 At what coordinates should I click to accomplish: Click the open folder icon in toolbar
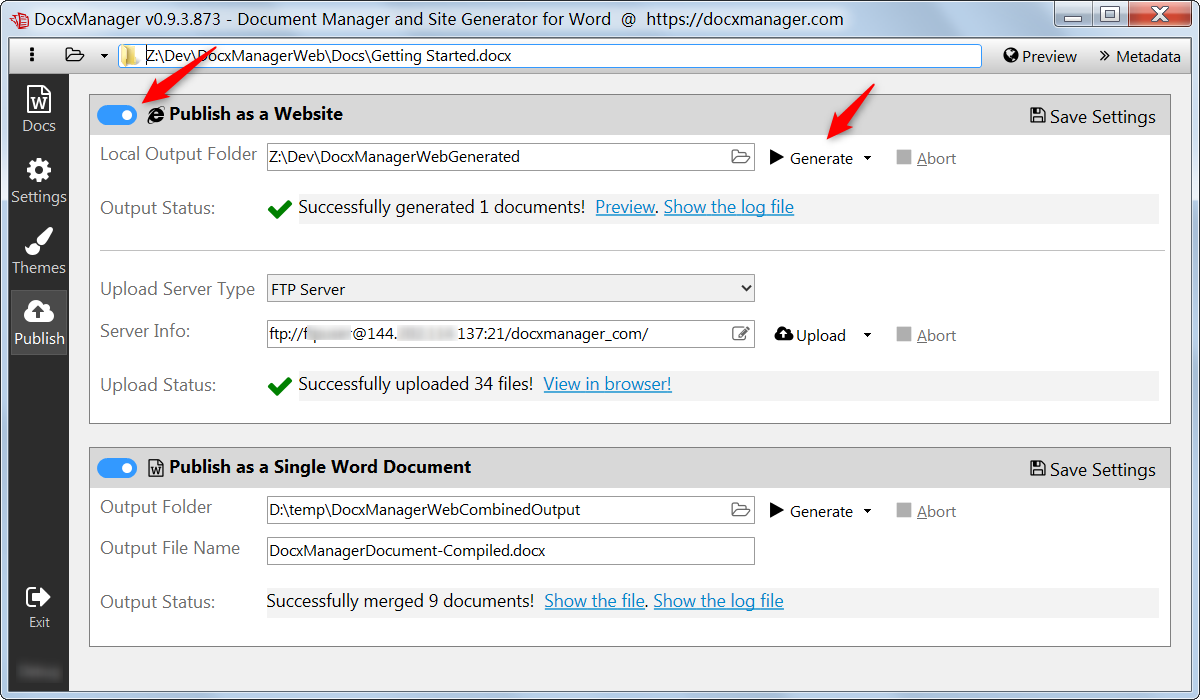point(75,55)
